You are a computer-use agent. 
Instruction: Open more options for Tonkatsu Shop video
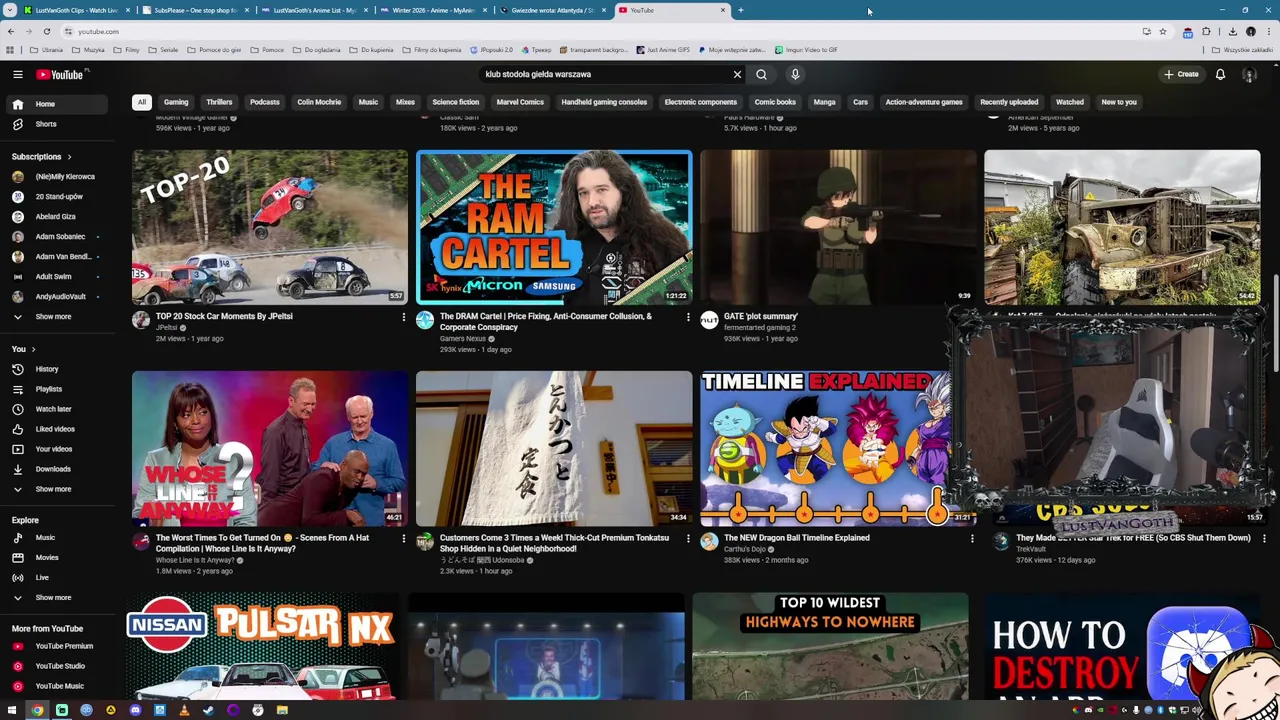pyautogui.click(x=688, y=539)
